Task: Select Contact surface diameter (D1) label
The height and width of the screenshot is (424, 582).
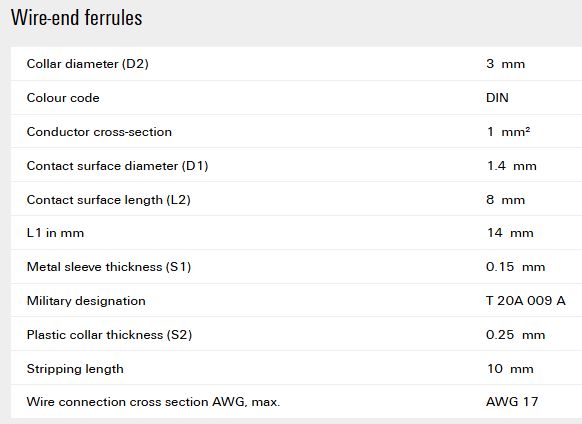Action: (117, 166)
